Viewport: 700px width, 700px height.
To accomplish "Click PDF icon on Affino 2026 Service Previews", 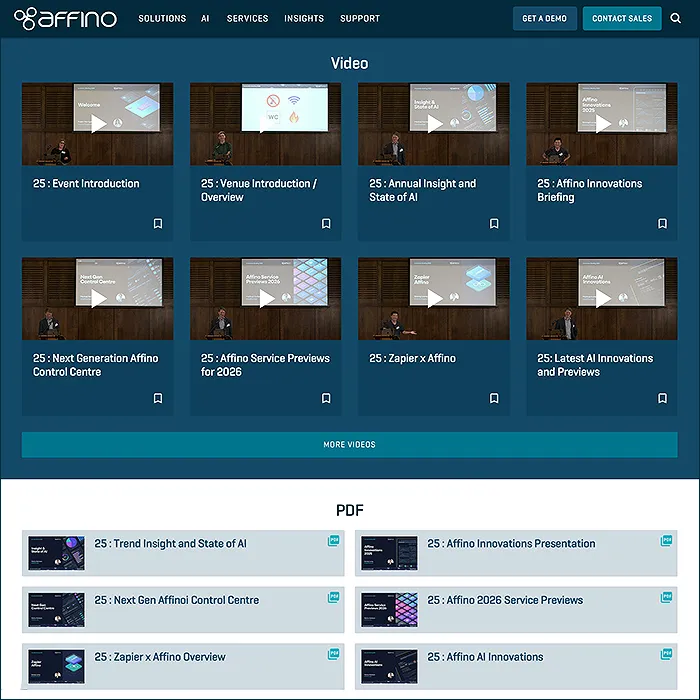I will coord(666,598).
